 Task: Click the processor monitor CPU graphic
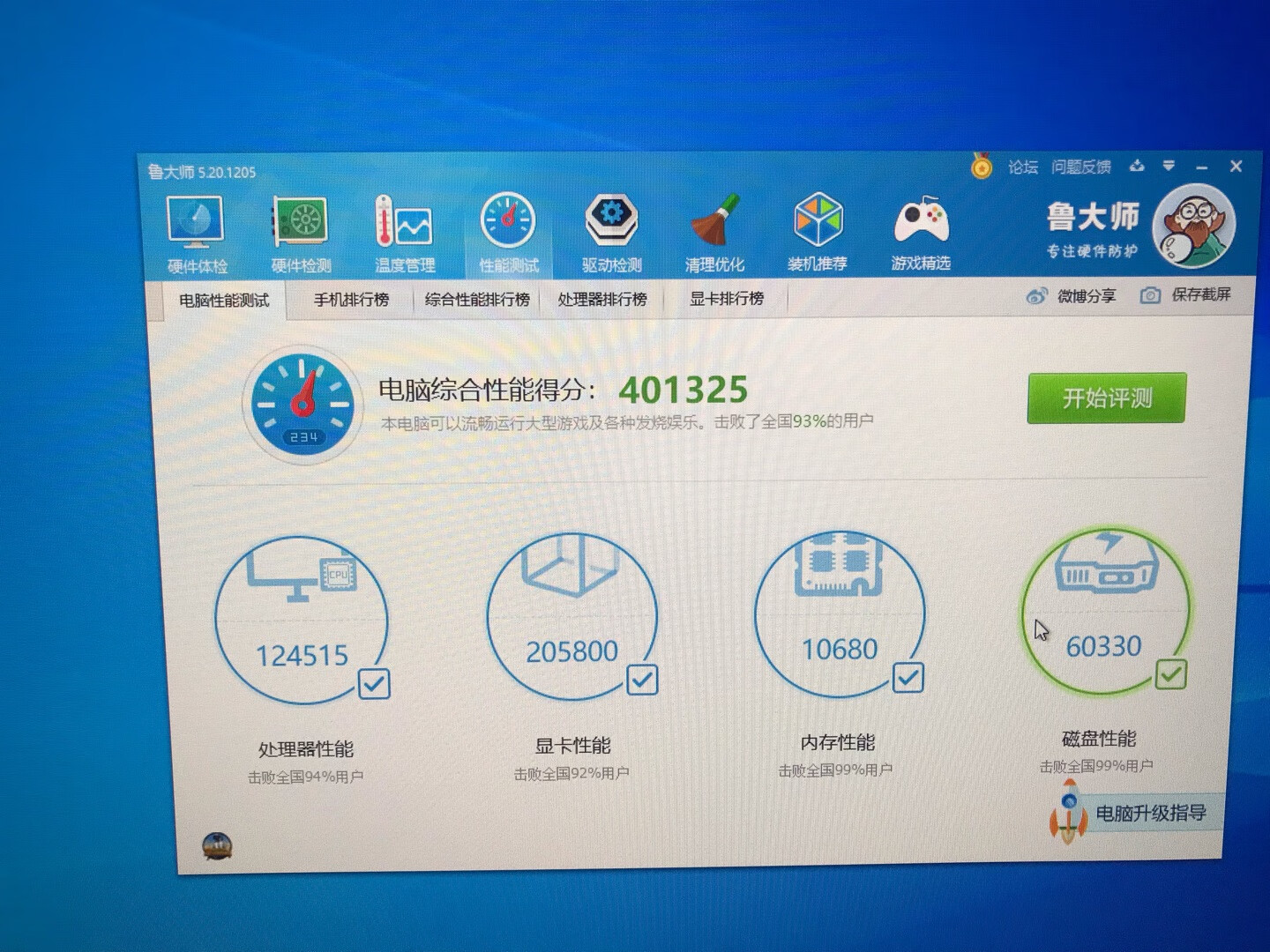(301, 575)
